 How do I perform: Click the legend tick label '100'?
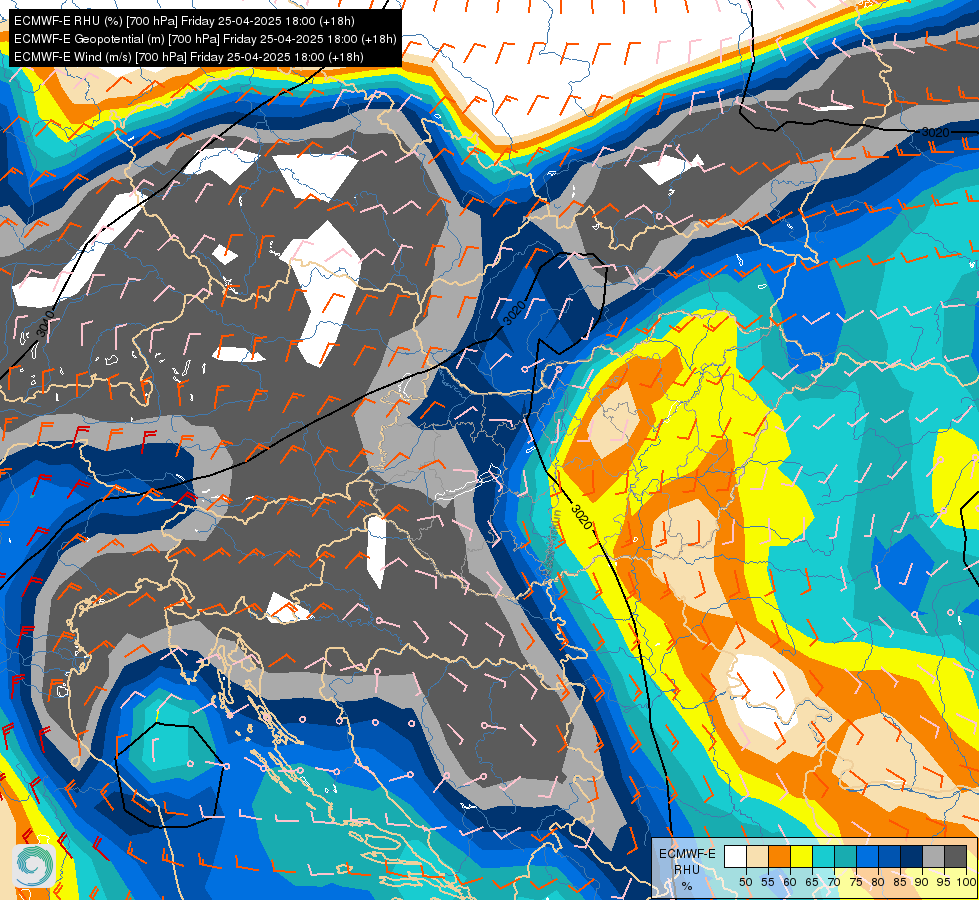tap(966, 882)
